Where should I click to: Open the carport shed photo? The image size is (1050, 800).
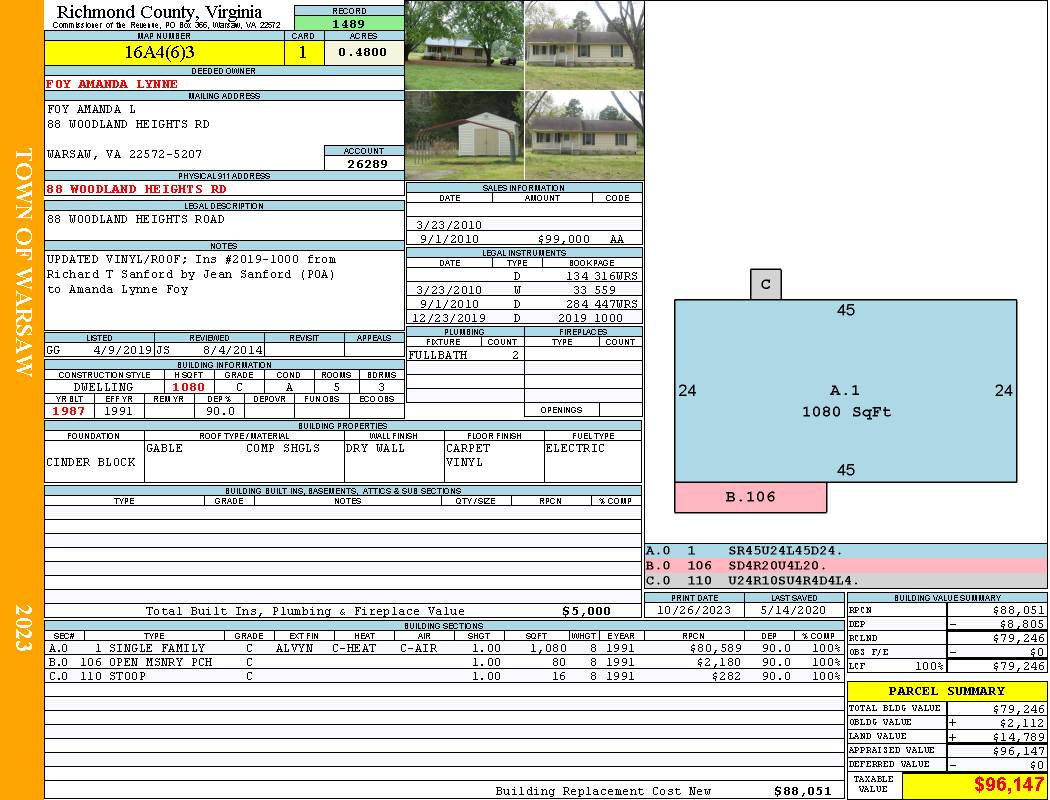pos(464,135)
